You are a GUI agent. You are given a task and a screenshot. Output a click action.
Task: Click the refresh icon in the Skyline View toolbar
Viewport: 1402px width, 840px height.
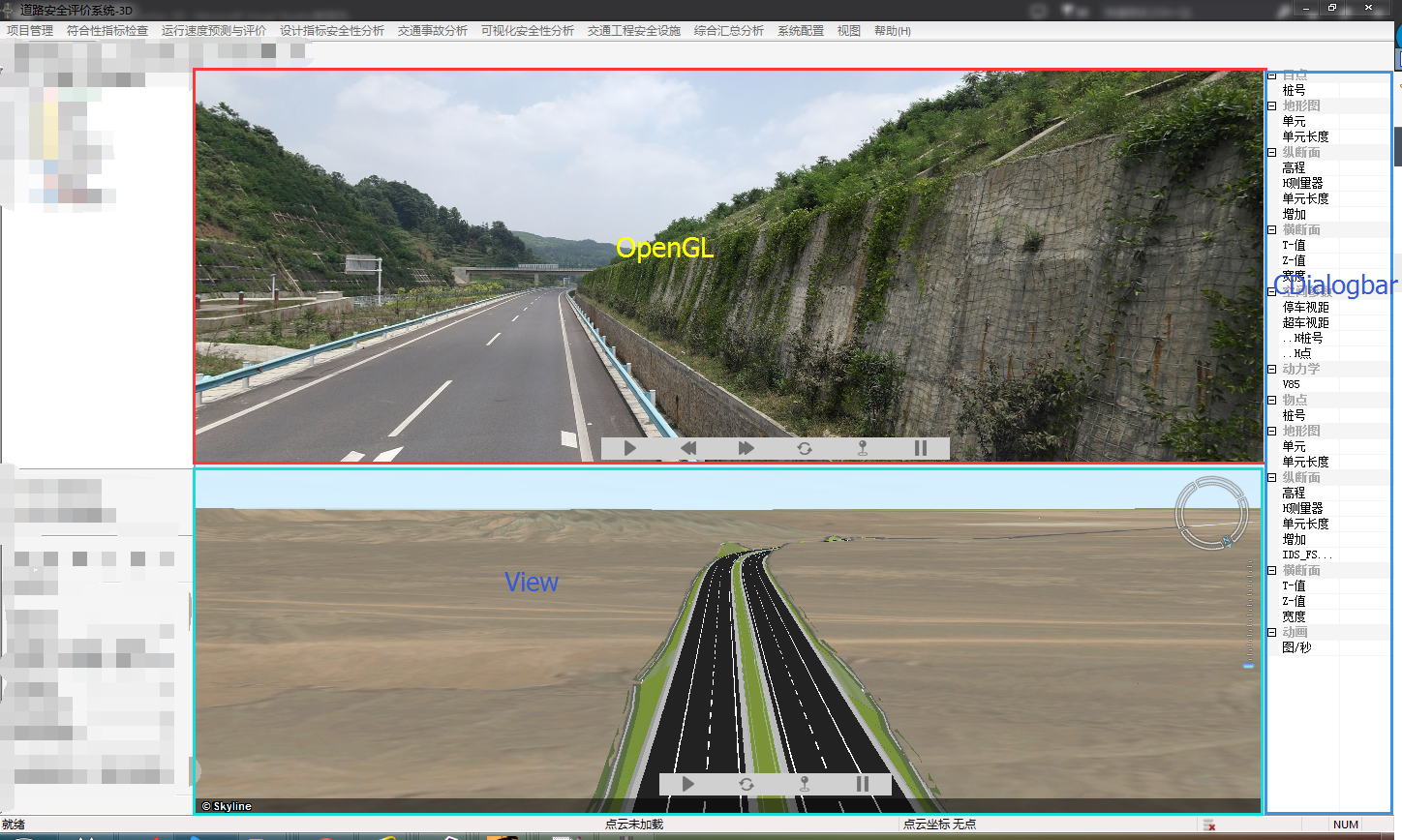pyautogui.click(x=746, y=784)
